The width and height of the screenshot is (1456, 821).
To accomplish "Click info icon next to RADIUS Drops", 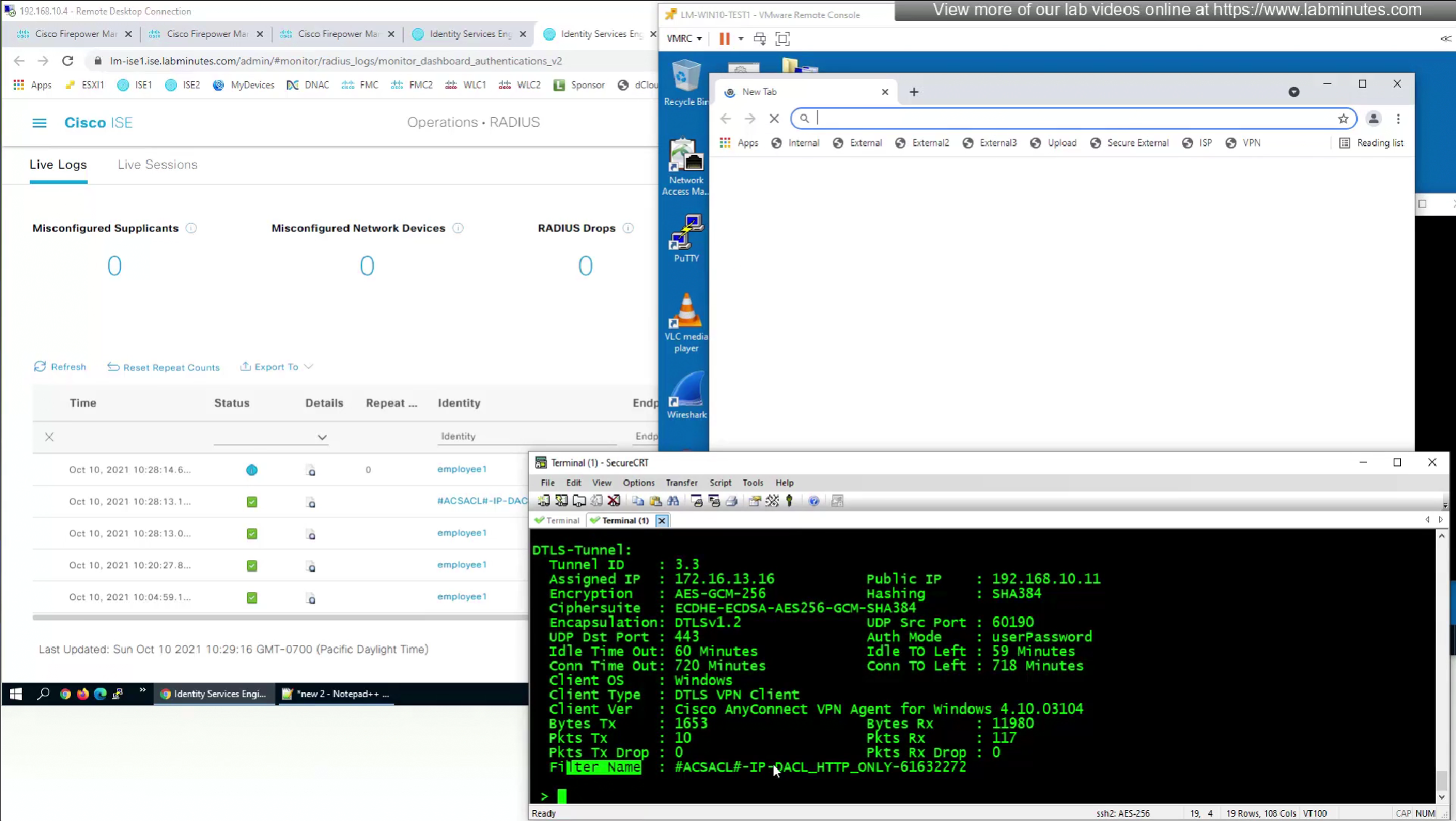I will click(x=628, y=228).
